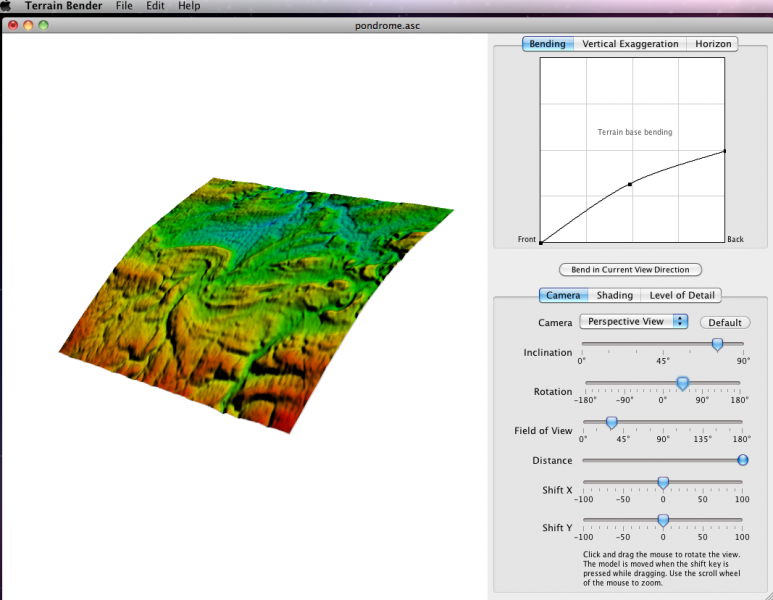The width and height of the screenshot is (773, 600).
Task: Click the Distance slider handle
Action: 742,460
